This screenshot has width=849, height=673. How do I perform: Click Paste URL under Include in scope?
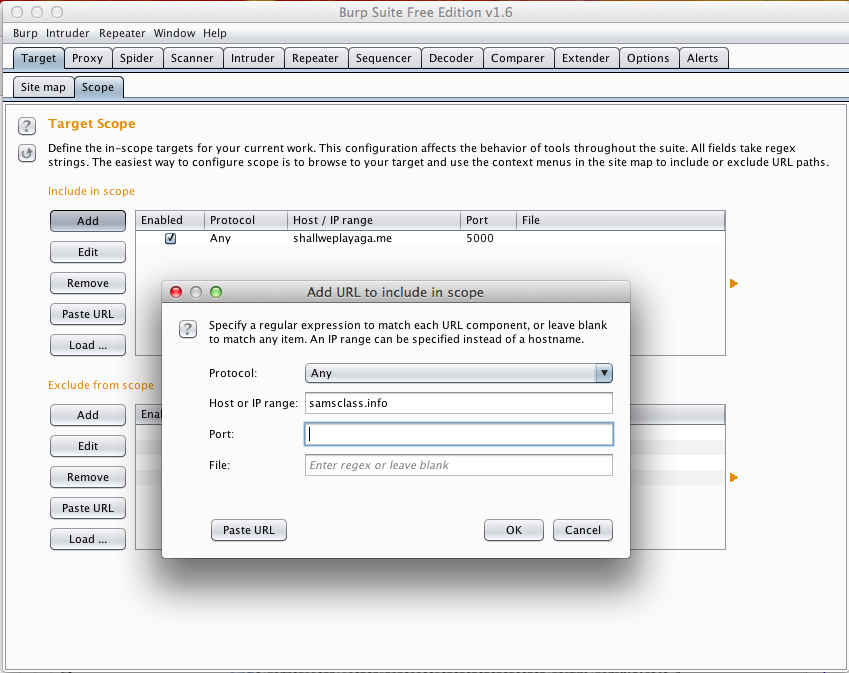coord(88,314)
